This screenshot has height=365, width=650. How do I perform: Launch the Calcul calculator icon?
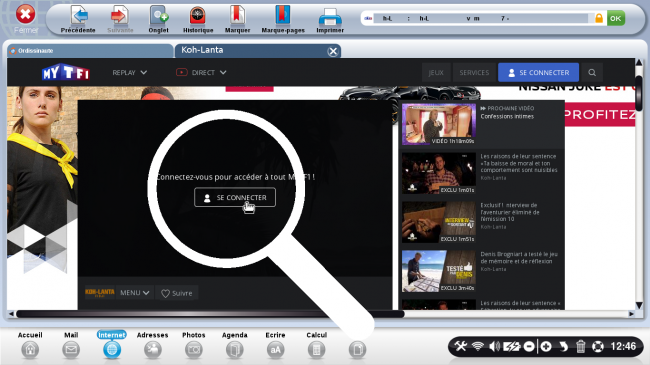pyautogui.click(x=316, y=350)
